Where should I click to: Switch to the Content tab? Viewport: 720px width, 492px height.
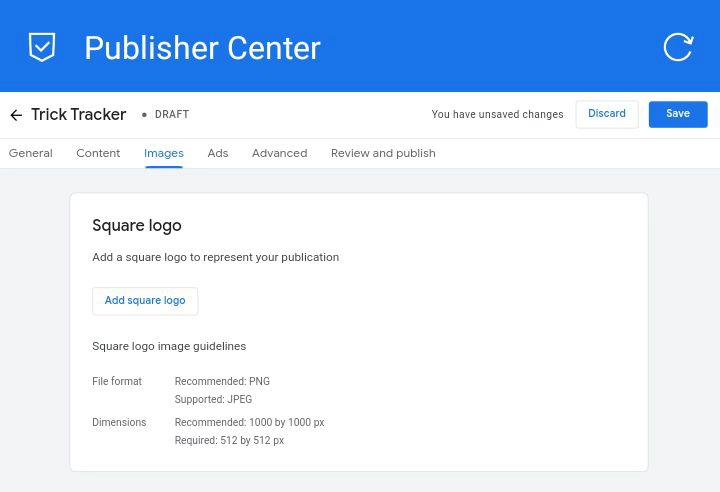98,153
